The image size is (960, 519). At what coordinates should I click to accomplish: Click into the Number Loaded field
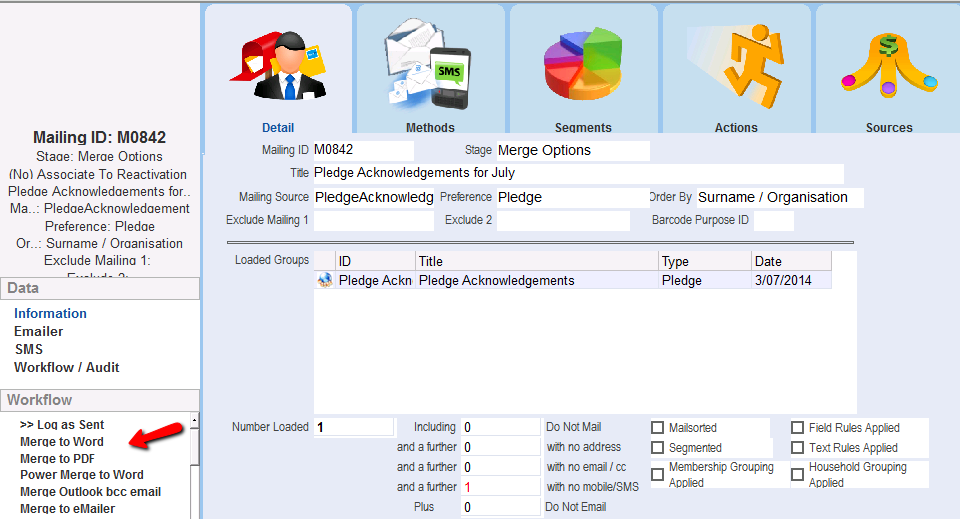[354, 427]
